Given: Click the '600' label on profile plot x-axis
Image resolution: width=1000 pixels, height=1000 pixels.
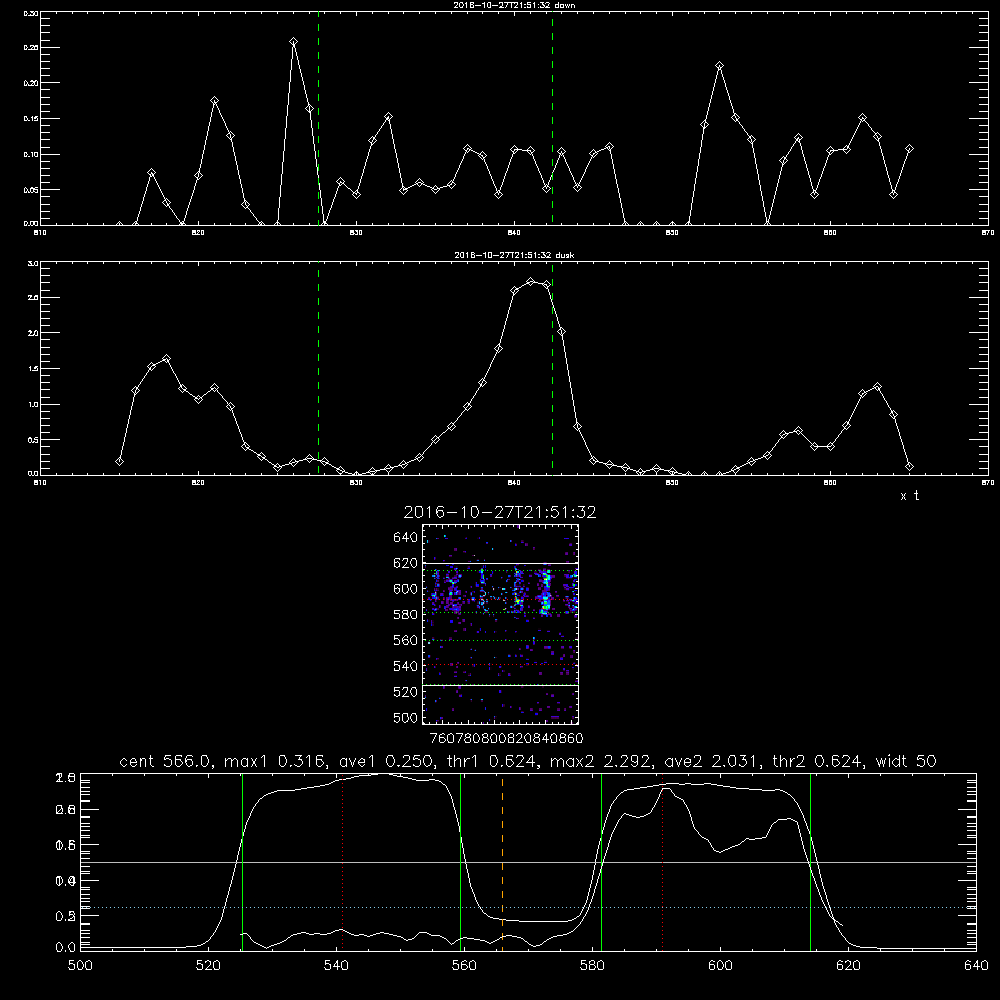Looking at the screenshot, I should 721,966.
